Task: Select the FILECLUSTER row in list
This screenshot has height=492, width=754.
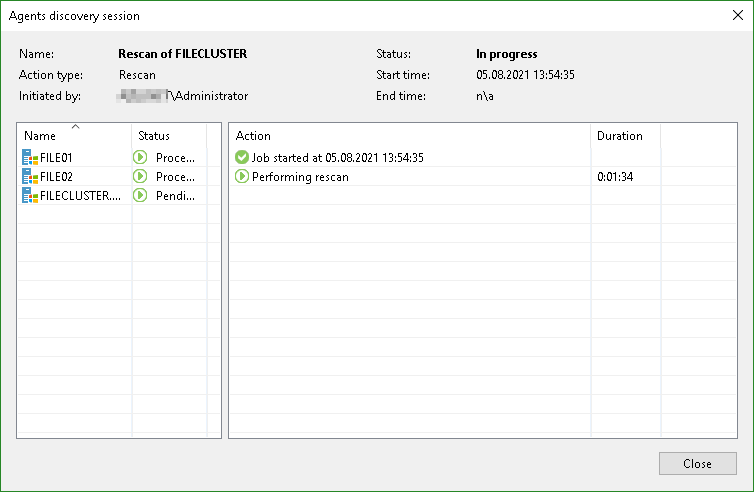Action: click(x=78, y=196)
